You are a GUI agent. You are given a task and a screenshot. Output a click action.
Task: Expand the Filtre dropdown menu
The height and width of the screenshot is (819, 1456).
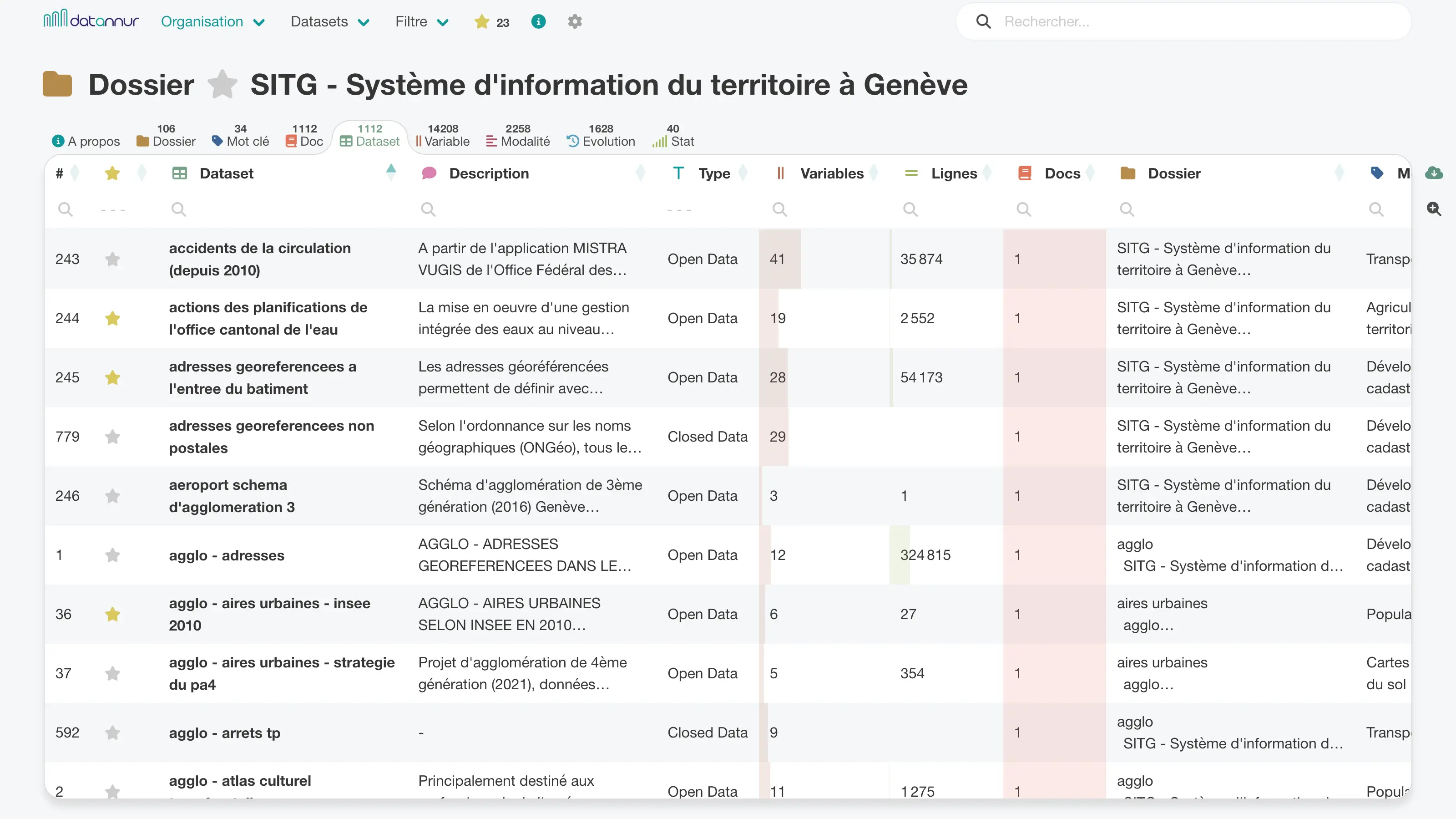(x=422, y=21)
